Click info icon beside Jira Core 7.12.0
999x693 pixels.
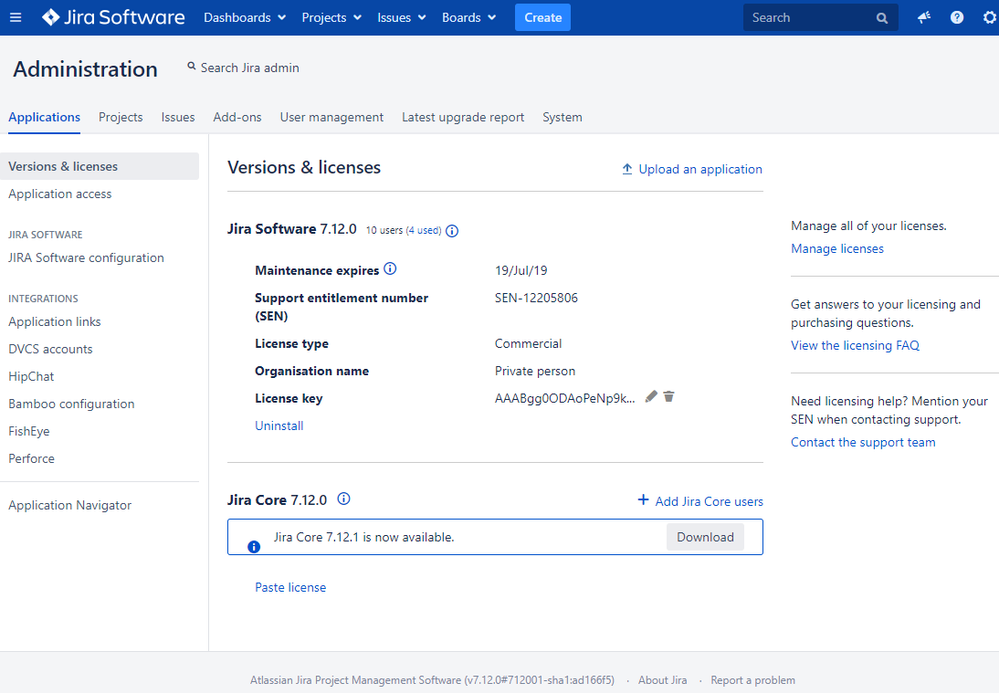click(343, 499)
